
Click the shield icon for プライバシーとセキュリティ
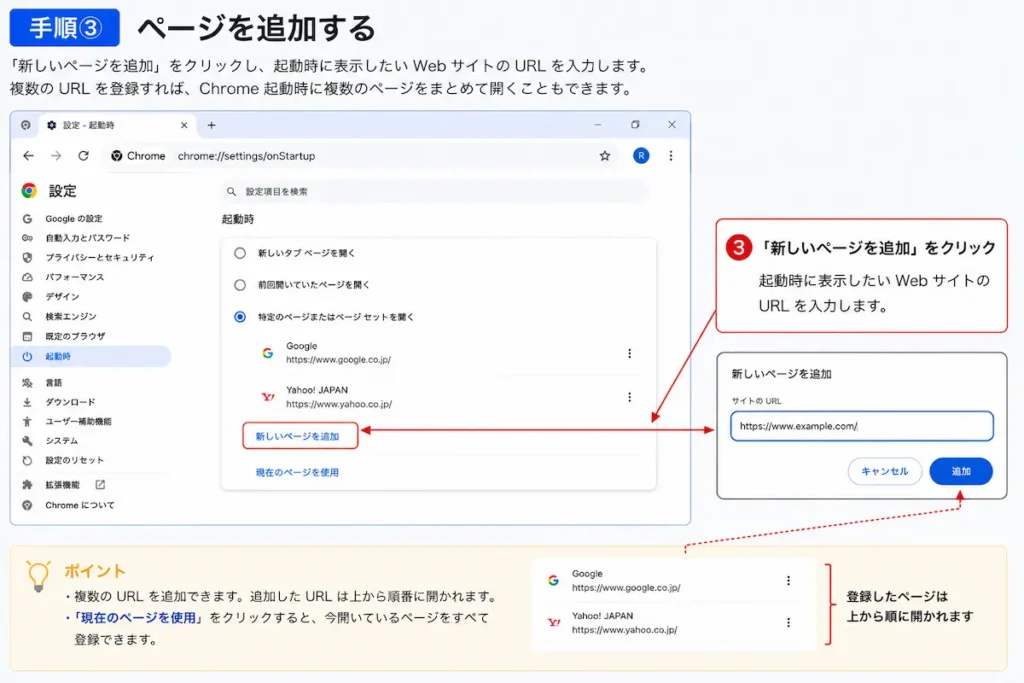27,257
